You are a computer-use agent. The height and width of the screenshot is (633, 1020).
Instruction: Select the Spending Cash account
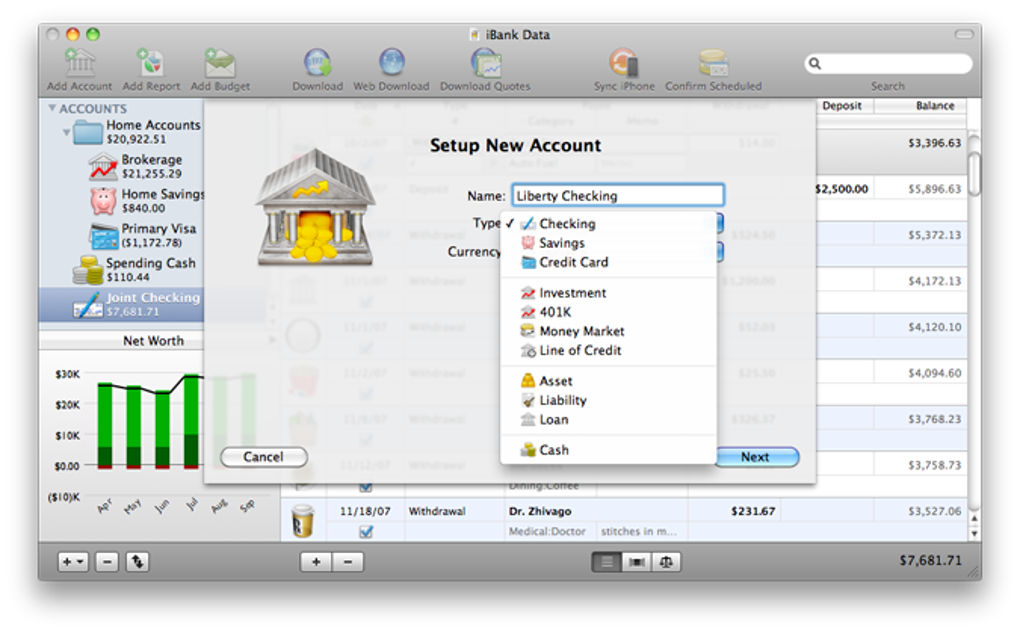click(x=133, y=269)
